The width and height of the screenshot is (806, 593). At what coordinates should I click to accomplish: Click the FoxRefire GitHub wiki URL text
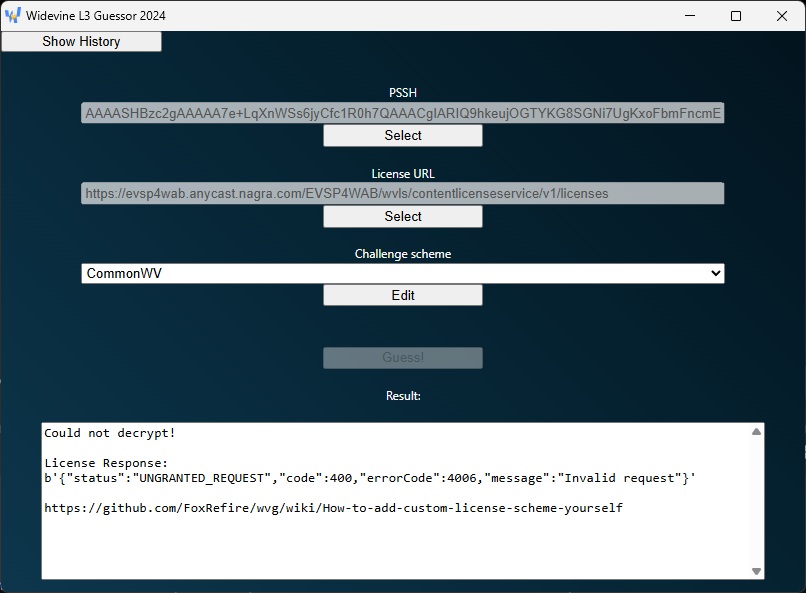333,508
